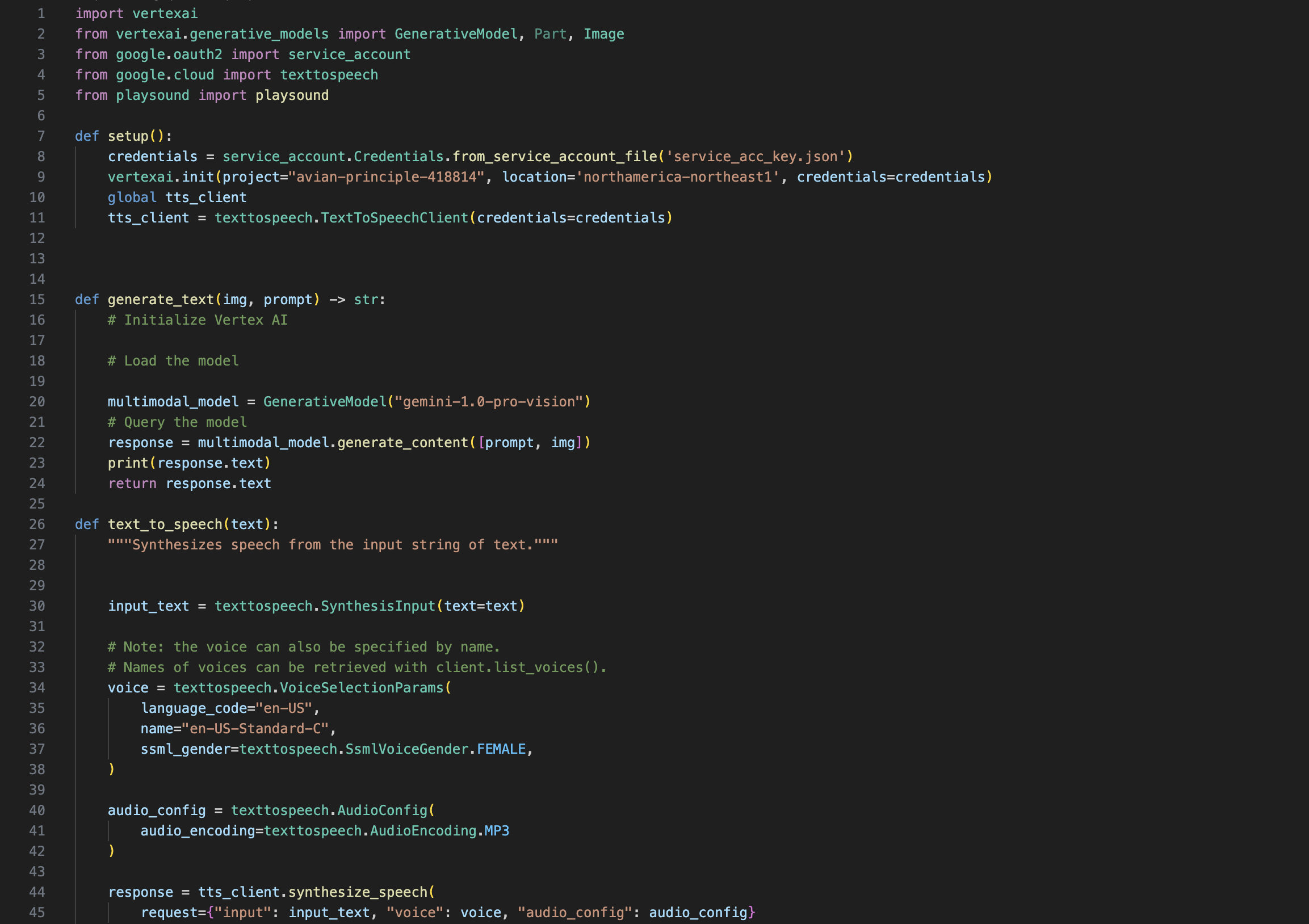Click line number 45 in the gutter

[37, 913]
